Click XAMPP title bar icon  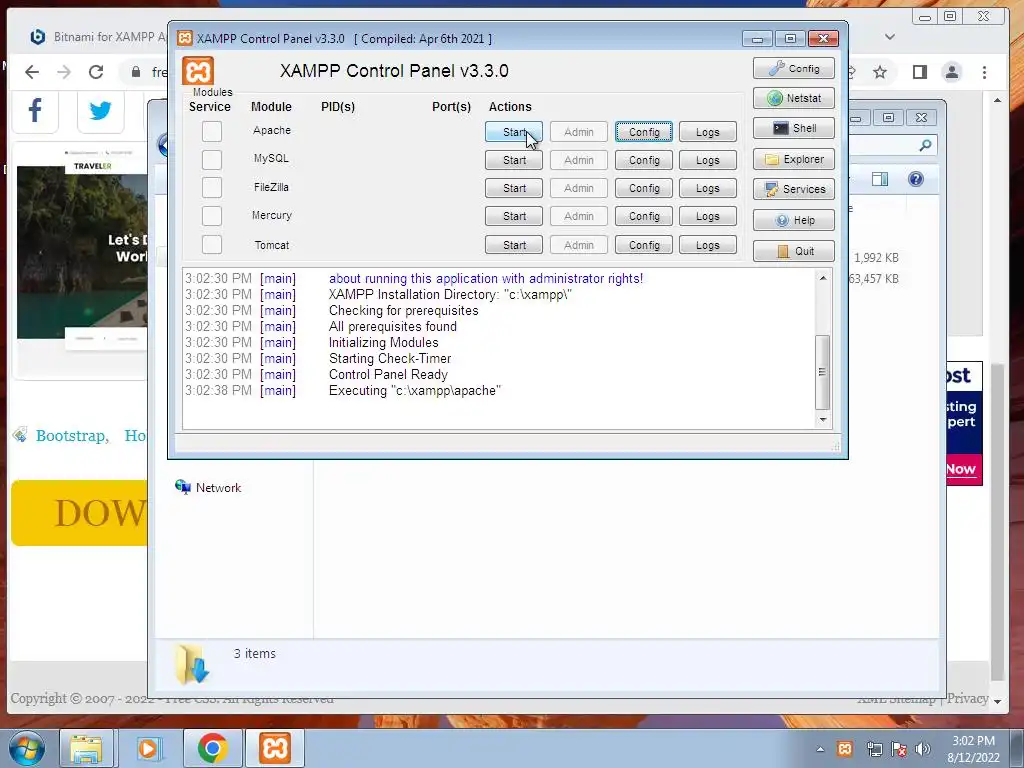[185, 39]
